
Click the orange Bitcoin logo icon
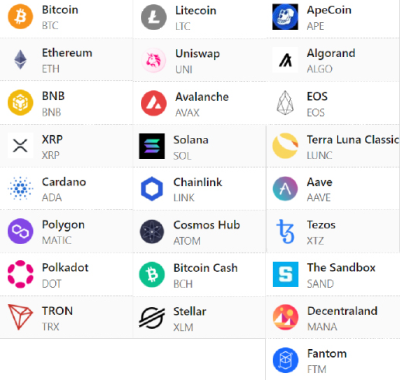tap(20, 17)
